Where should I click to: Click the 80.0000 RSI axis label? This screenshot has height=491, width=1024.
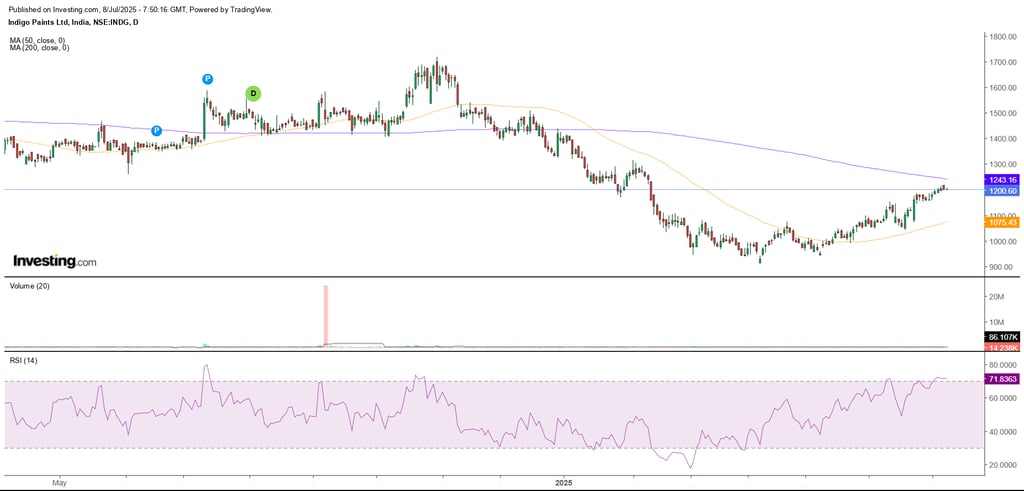tap(1003, 364)
